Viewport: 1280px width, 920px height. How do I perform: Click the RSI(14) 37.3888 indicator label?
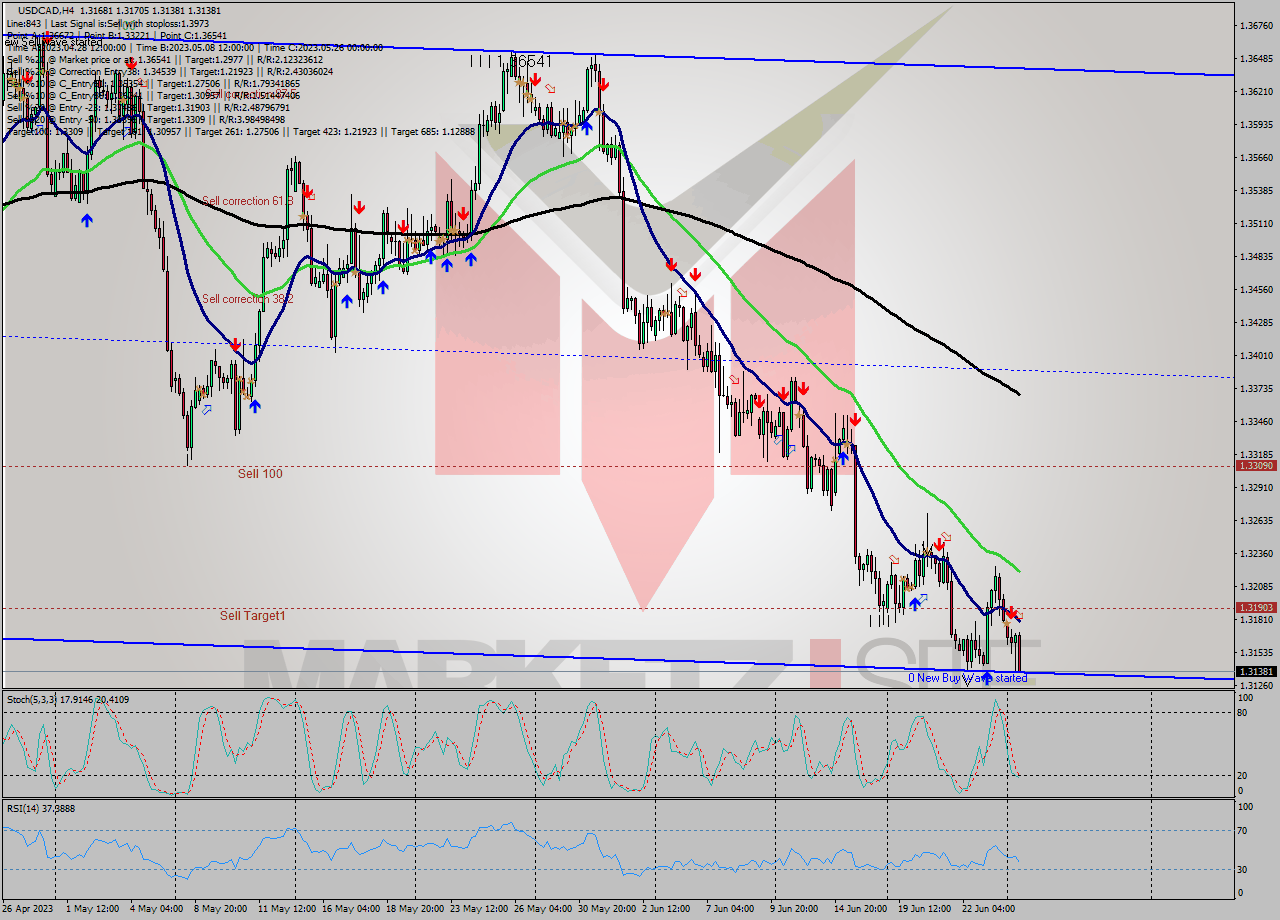[x=40, y=809]
